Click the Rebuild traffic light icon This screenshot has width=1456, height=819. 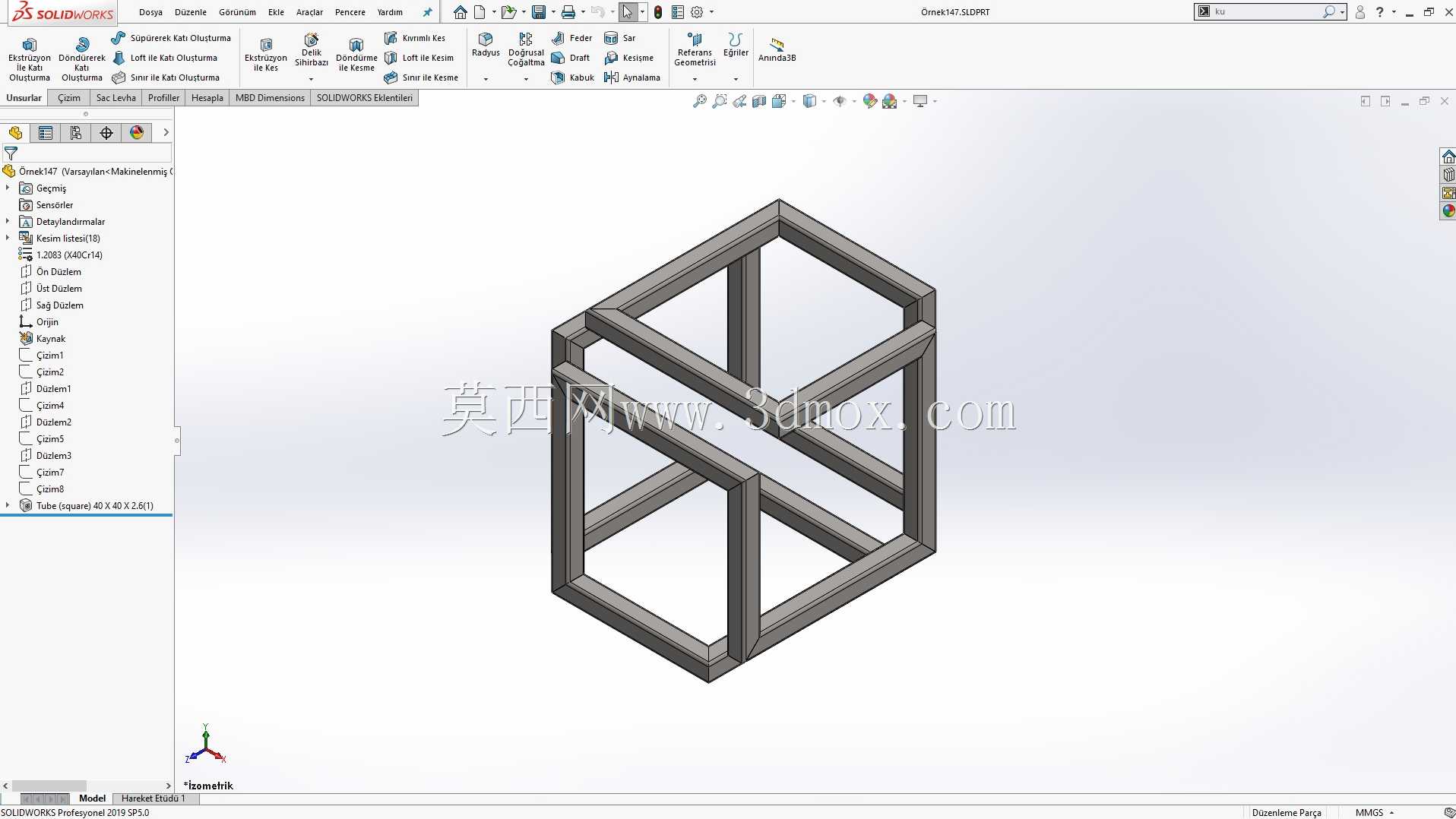coord(658,12)
